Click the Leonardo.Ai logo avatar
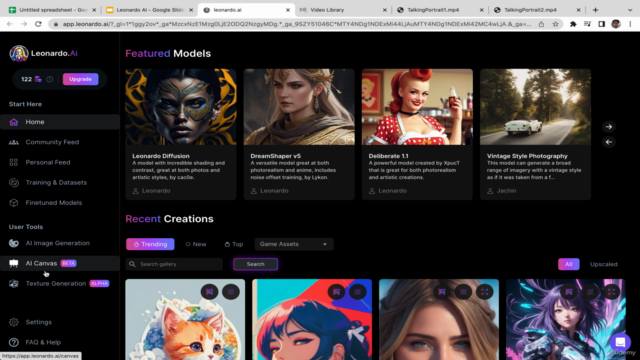 pos(19,53)
